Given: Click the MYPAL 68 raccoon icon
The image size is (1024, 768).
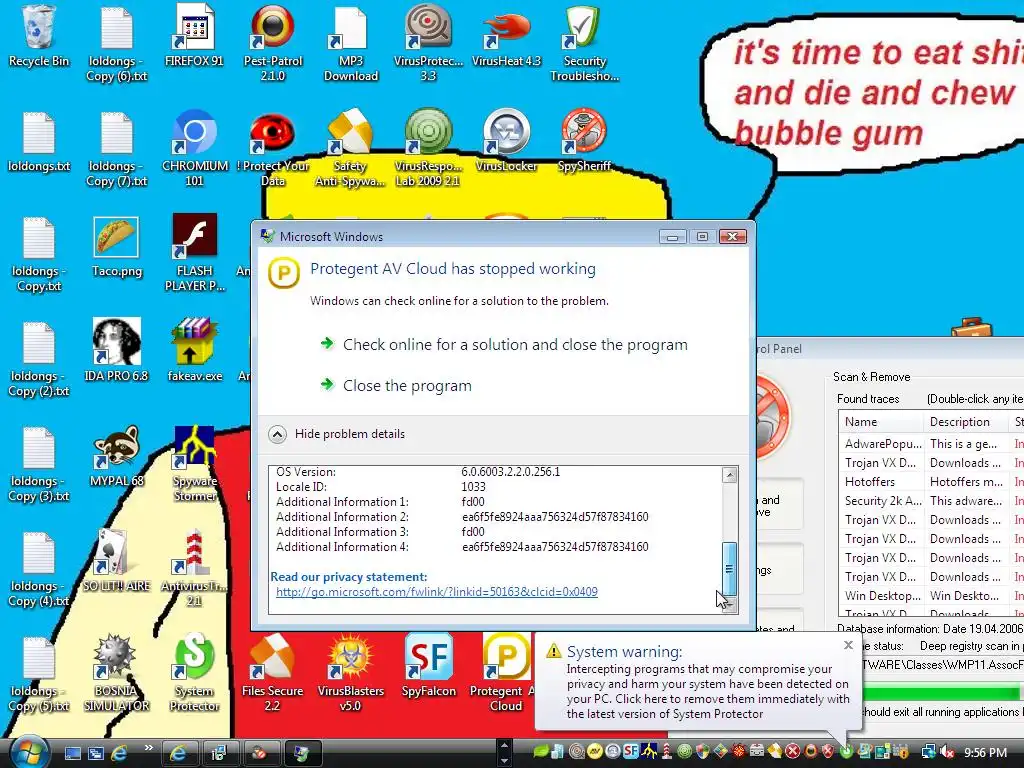Looking at the screenshot, I should coord(116,456).
